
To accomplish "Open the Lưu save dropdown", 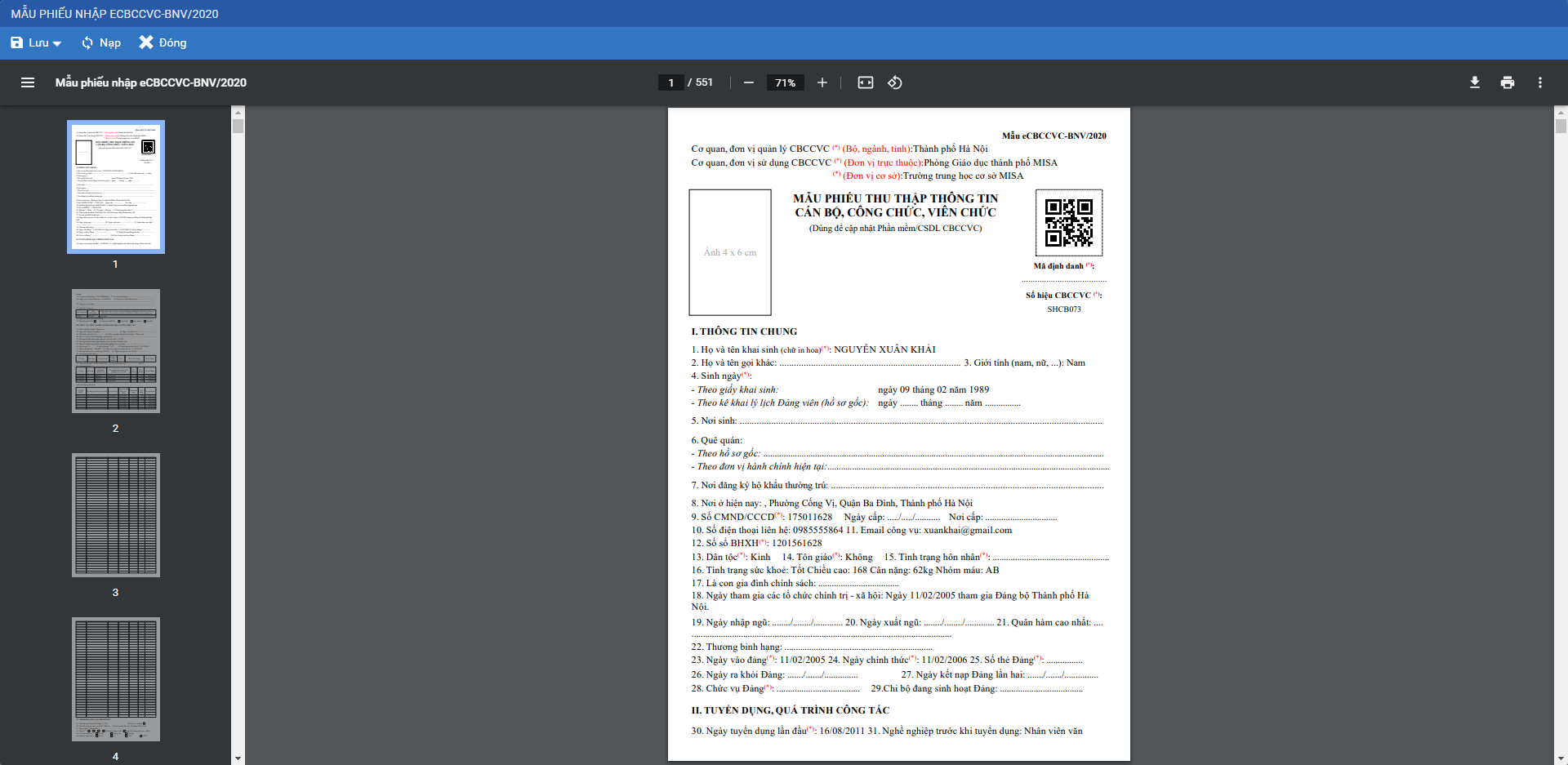I will 36,42.
